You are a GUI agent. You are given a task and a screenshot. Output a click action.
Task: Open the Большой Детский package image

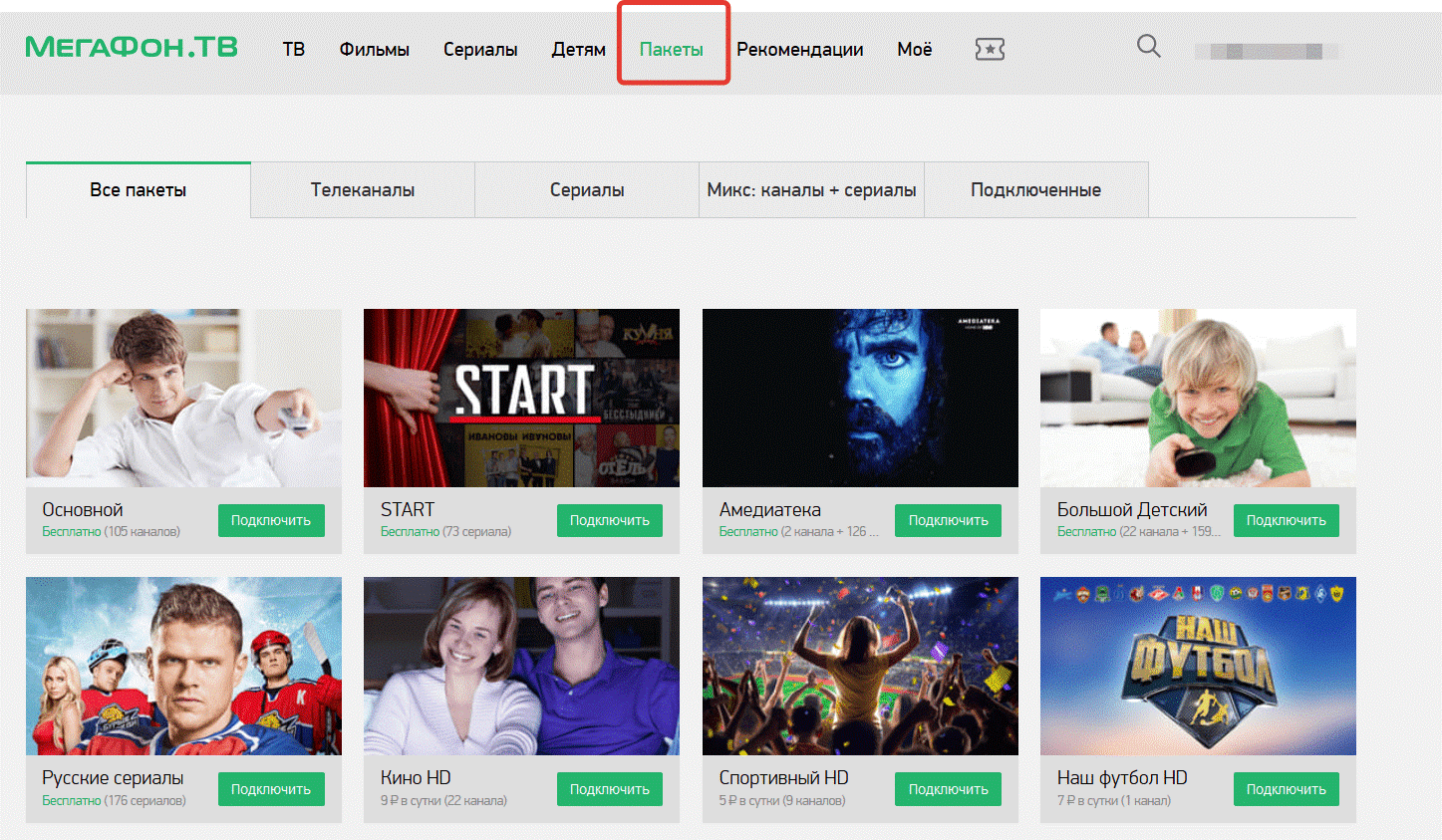point(1198,398)
